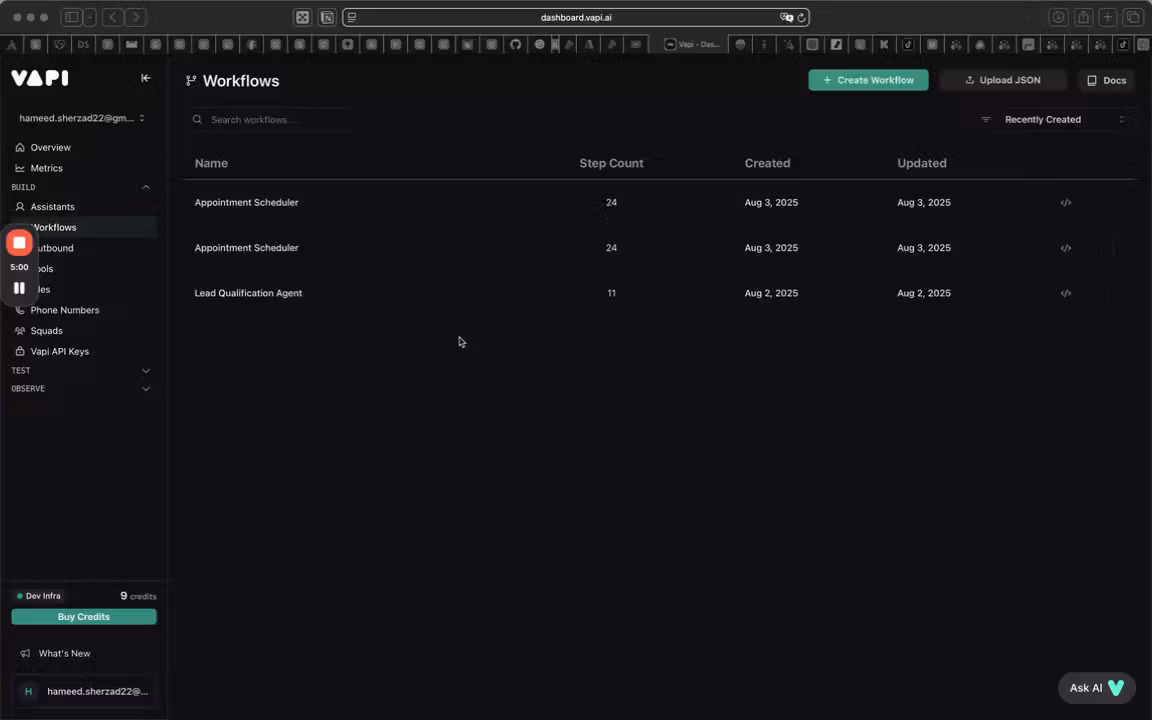1152x720 pixels.
Task: Open Vapi API Keys page
Action: click(59, 352)
